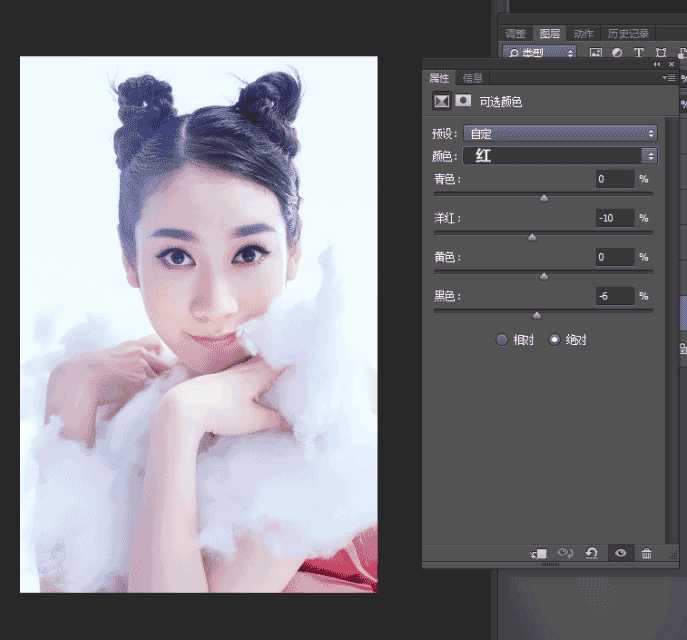Filter layers by adjustment layer icon

point(617,53)
